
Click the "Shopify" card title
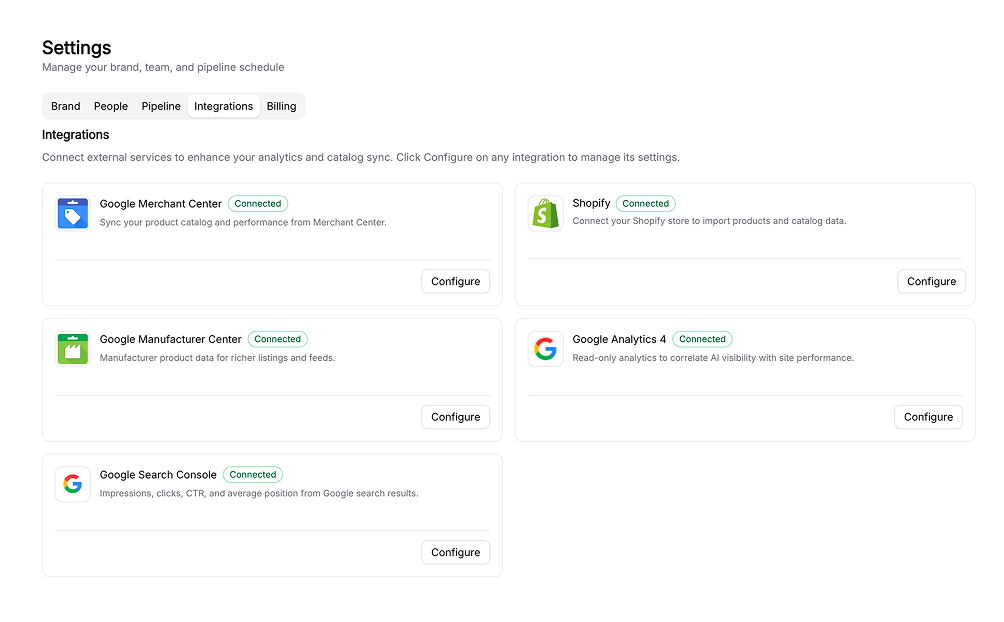591,203
